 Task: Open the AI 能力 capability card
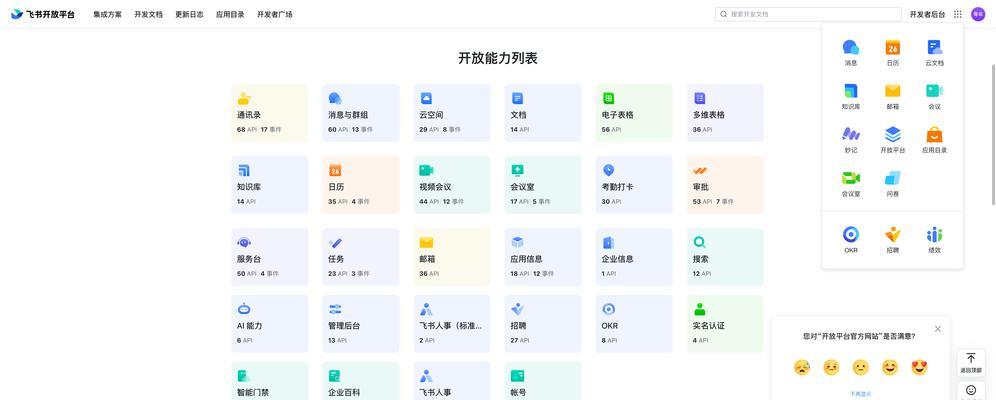pos(269,324)
